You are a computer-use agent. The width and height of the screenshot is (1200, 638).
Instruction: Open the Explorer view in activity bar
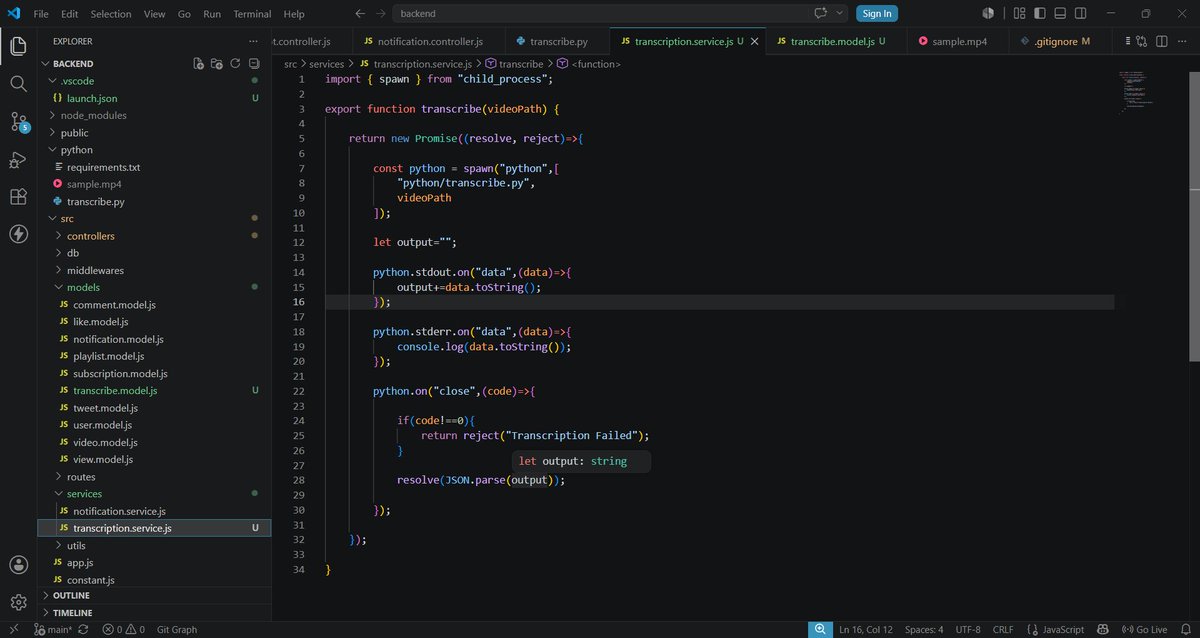18,46
